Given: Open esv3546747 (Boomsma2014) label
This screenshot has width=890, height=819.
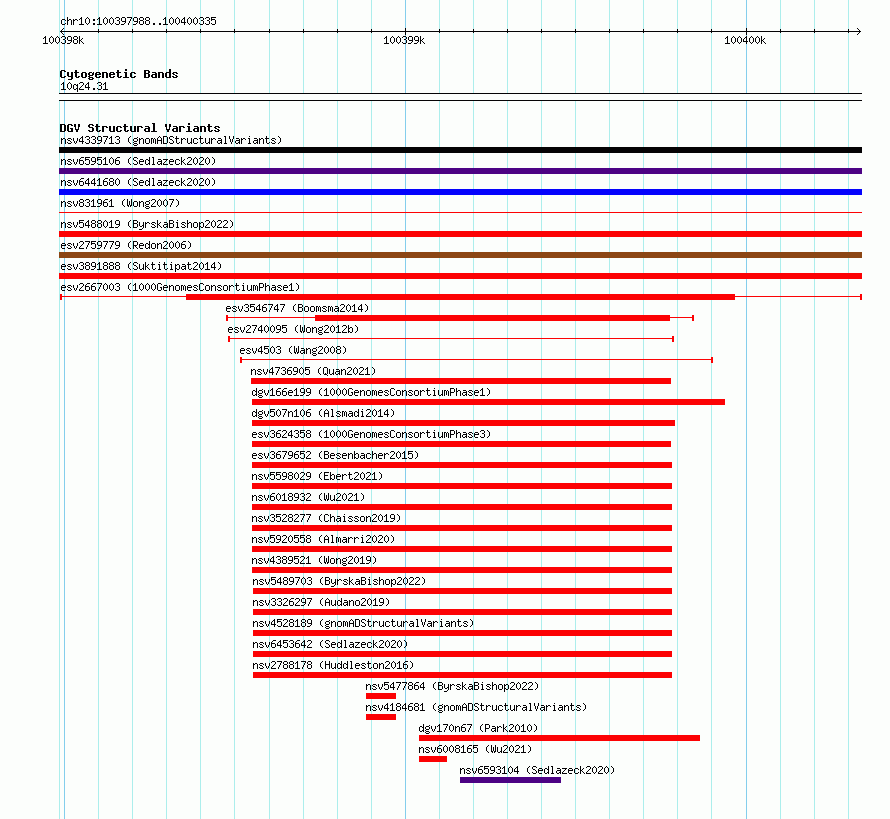Looking at the screenshot, I should click(297, 308).
